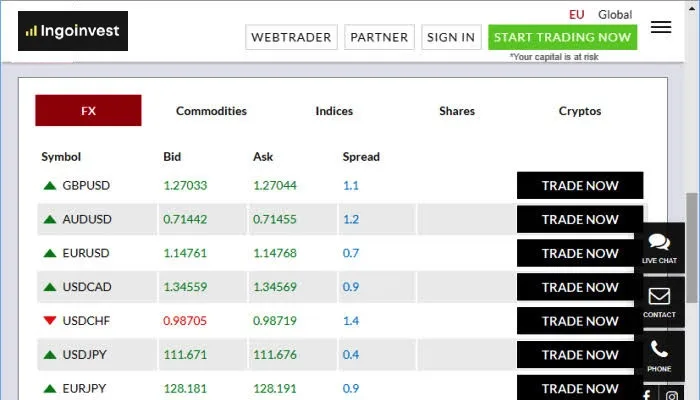Viewport: 700px width, 400px height.
Task: Click START TRADING NOW button
Action: 562,37
